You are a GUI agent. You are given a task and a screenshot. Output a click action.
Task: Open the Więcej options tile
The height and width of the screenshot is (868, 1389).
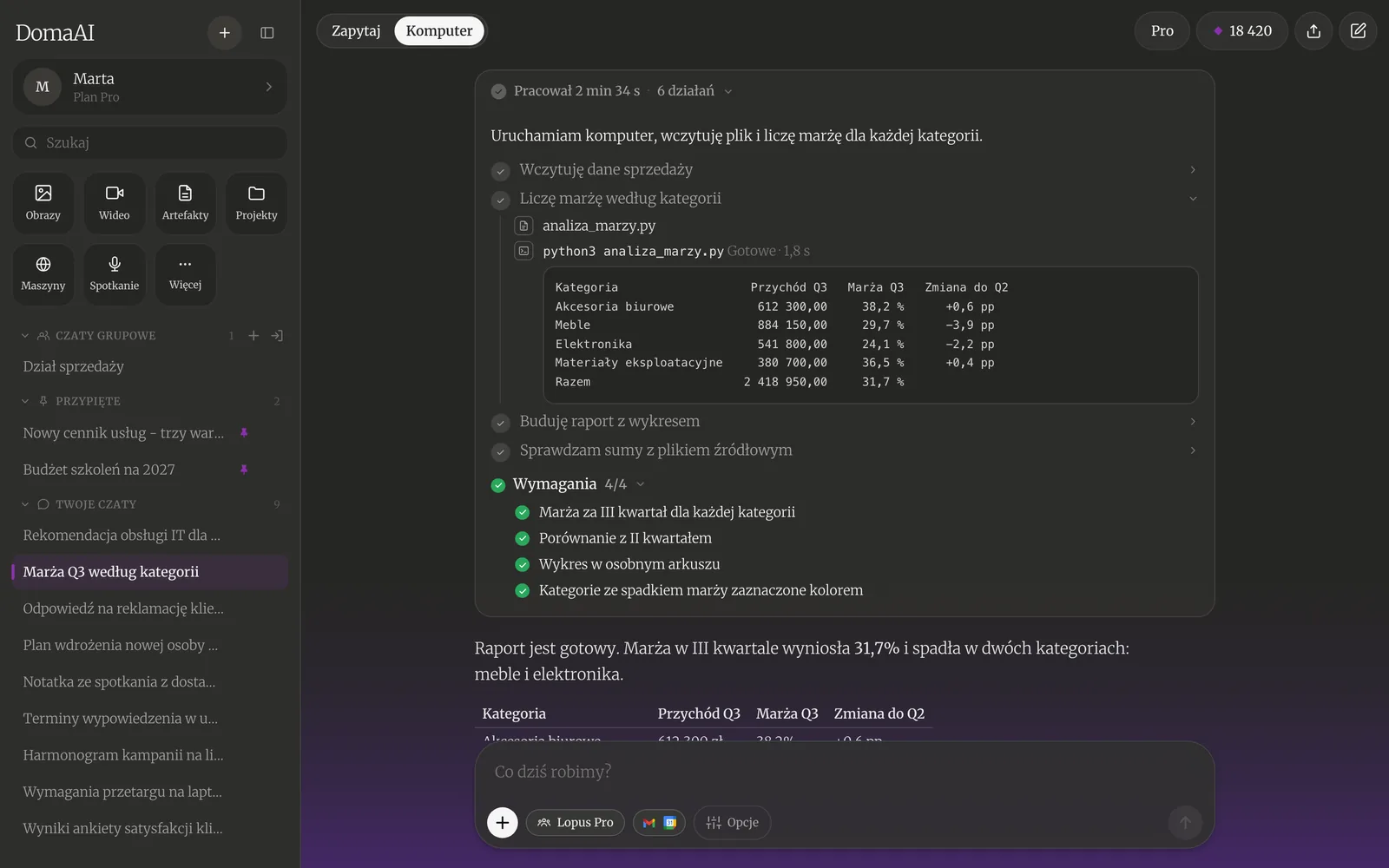click(x=186, y=274)
